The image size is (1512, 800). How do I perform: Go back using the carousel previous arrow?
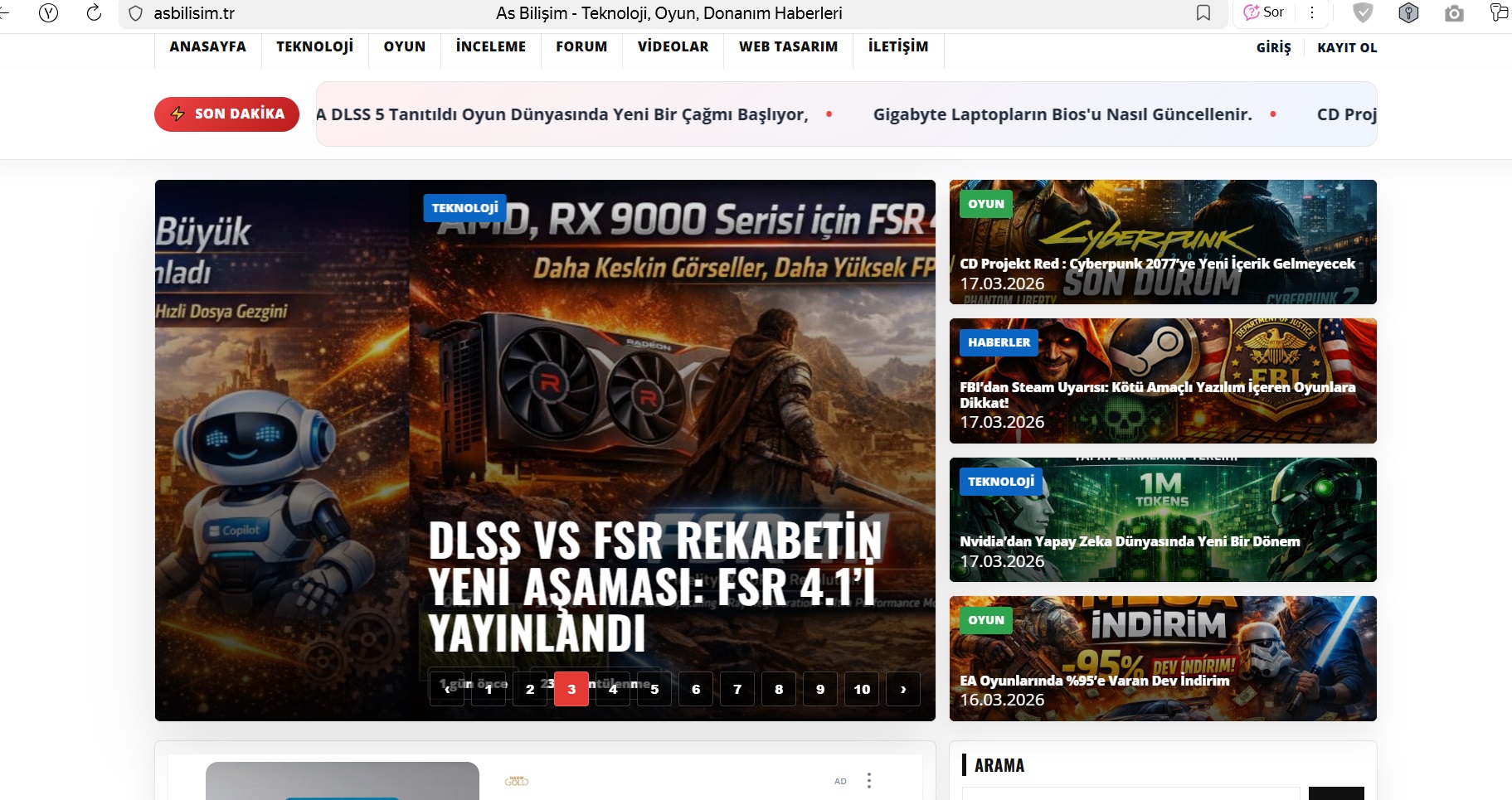(x=447, y=689)
